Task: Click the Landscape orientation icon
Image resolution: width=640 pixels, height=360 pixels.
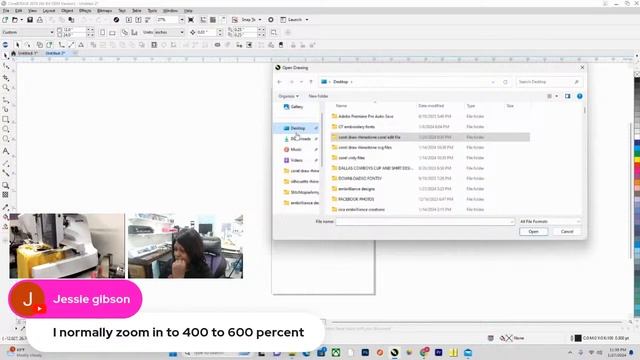Action: coord(112,32)
